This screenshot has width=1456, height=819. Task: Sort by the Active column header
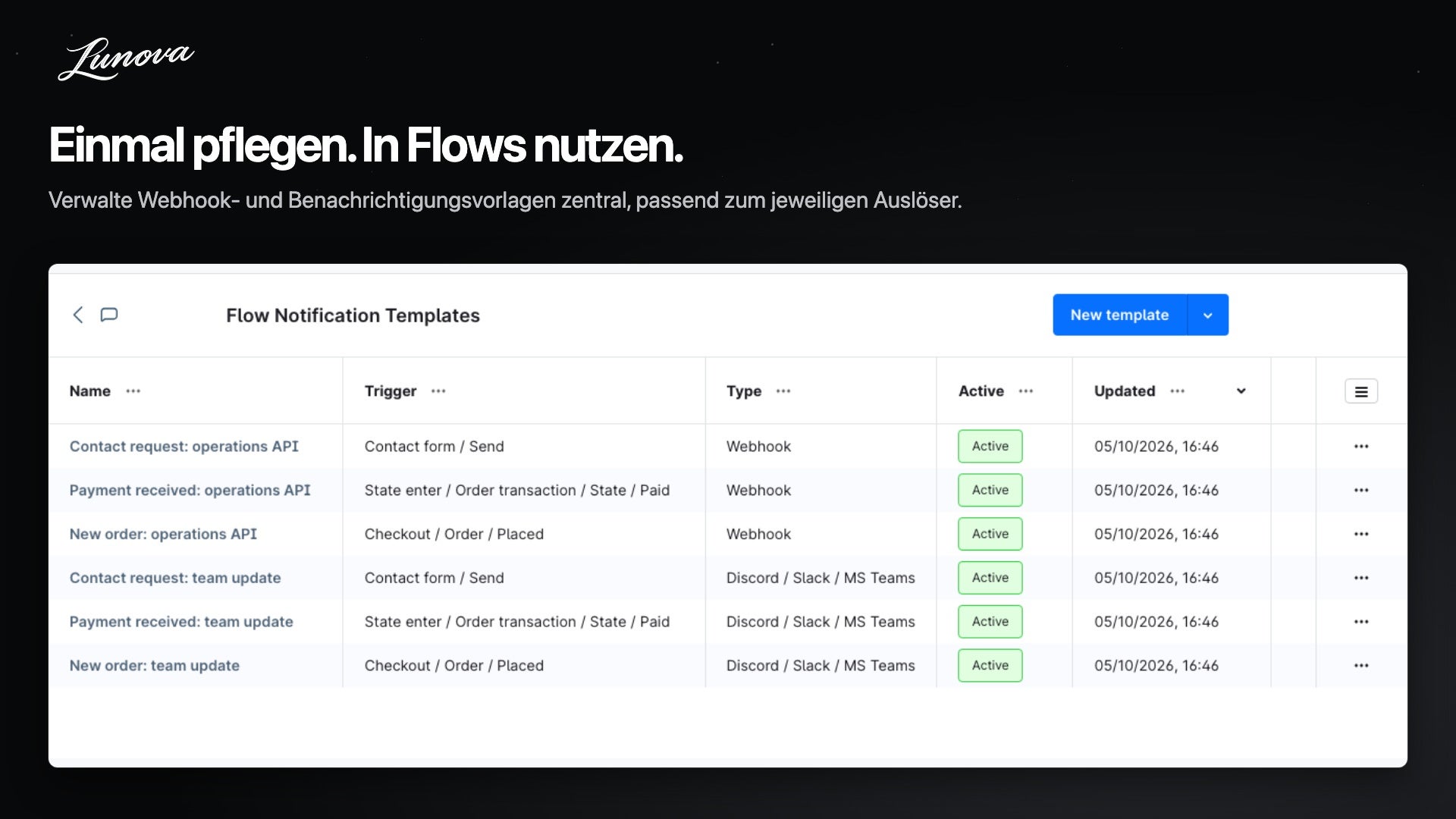tap(981, 391)
